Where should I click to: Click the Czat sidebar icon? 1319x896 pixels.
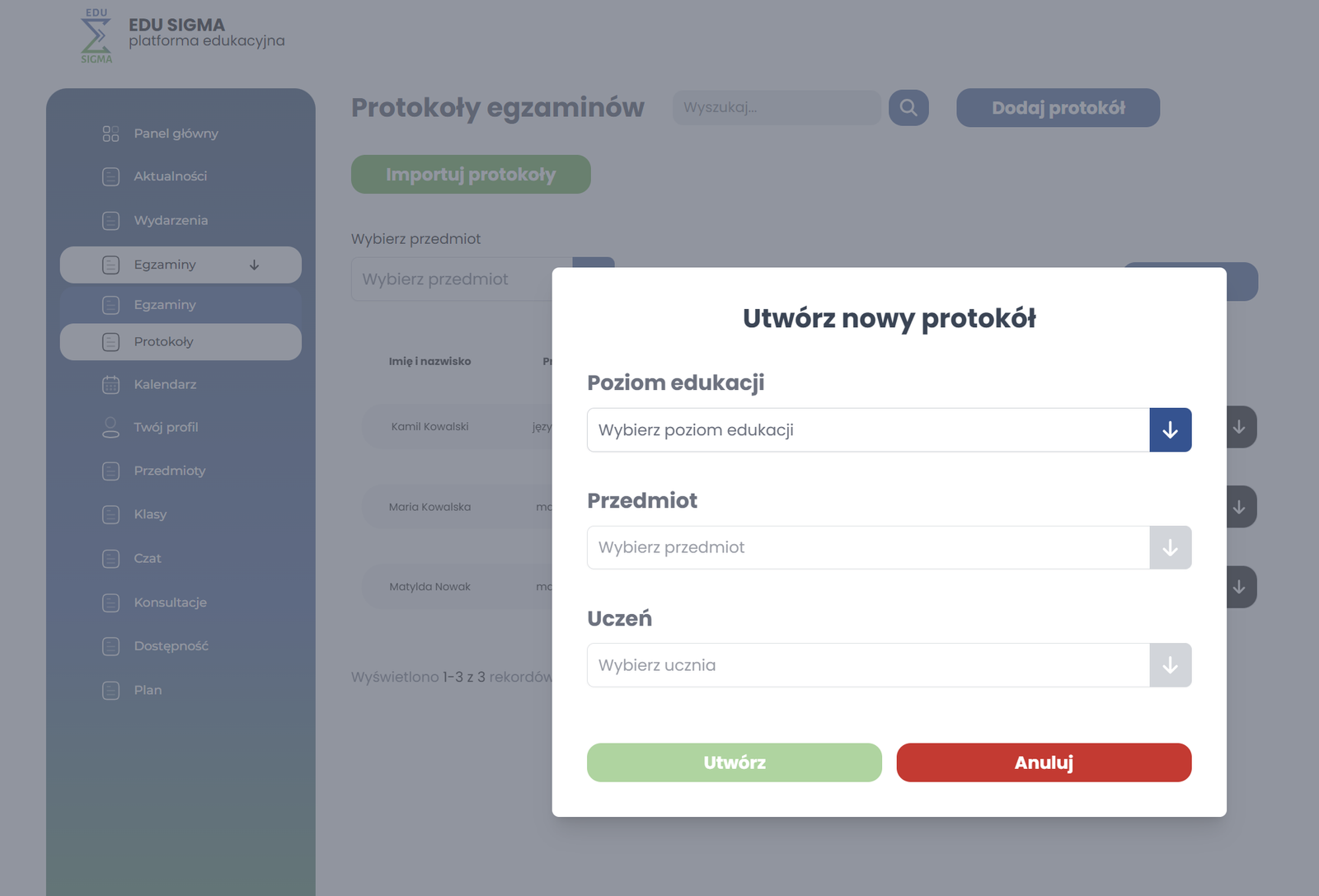(110, 559)
